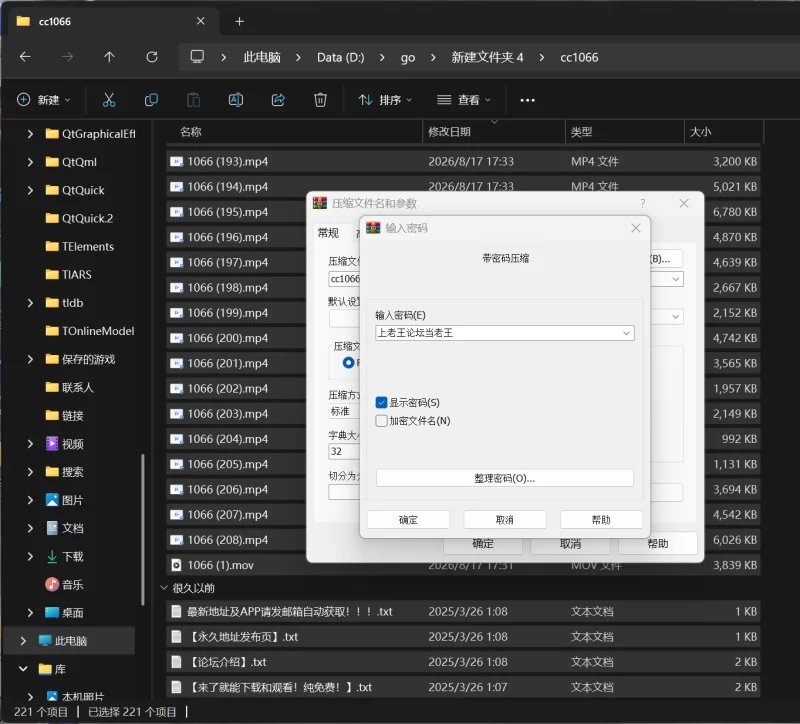Click 取消 in the 输入密码 dialog
Viewport: 800px width, 724px height.
[x=505, y=520]
